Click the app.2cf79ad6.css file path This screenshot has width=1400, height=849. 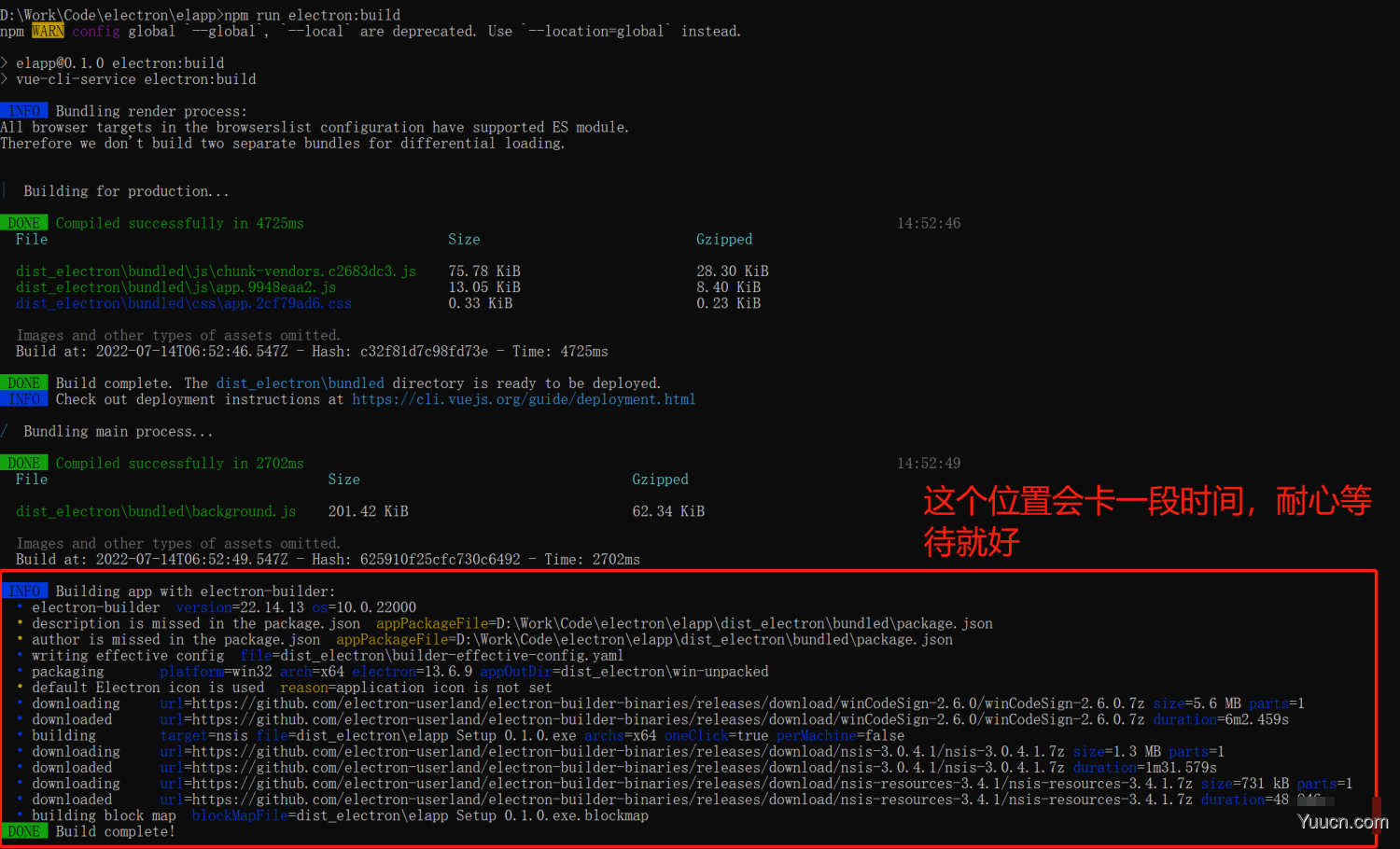184,303
